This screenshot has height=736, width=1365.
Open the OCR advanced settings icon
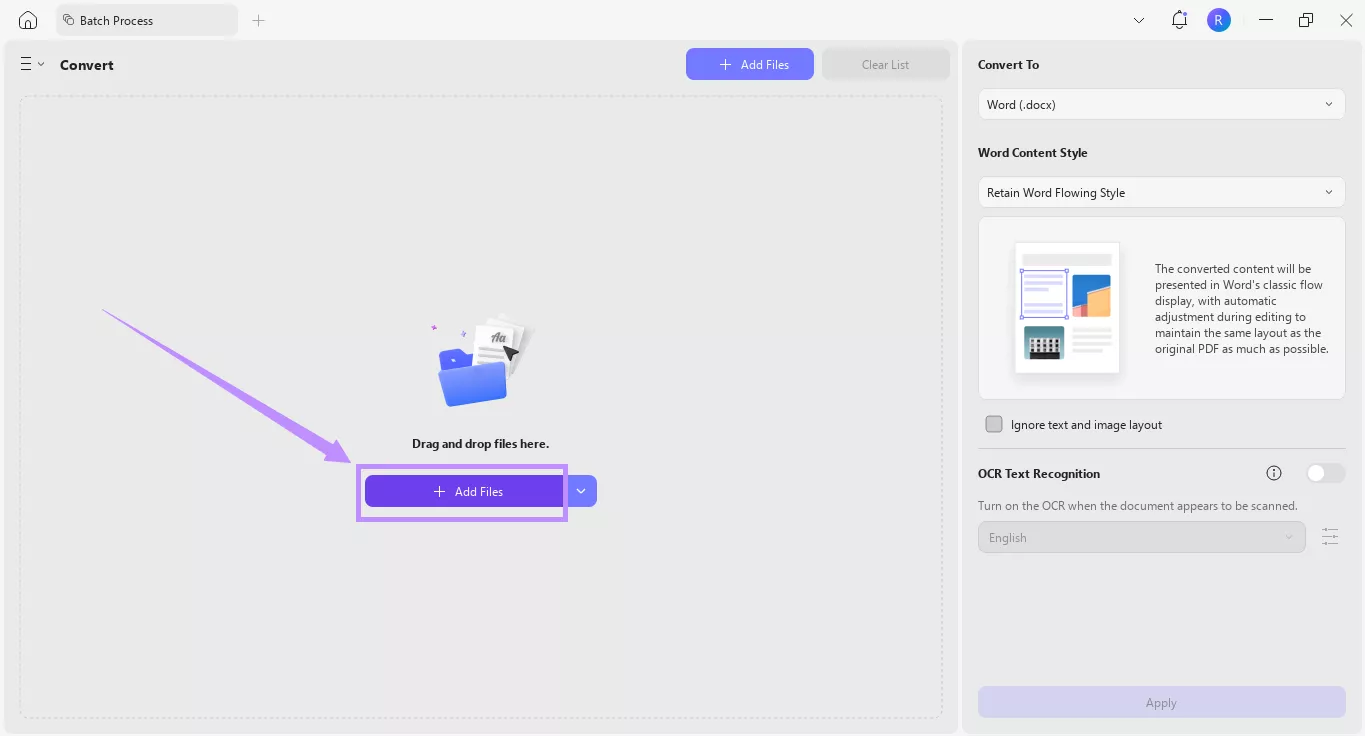coord(1330,537)
